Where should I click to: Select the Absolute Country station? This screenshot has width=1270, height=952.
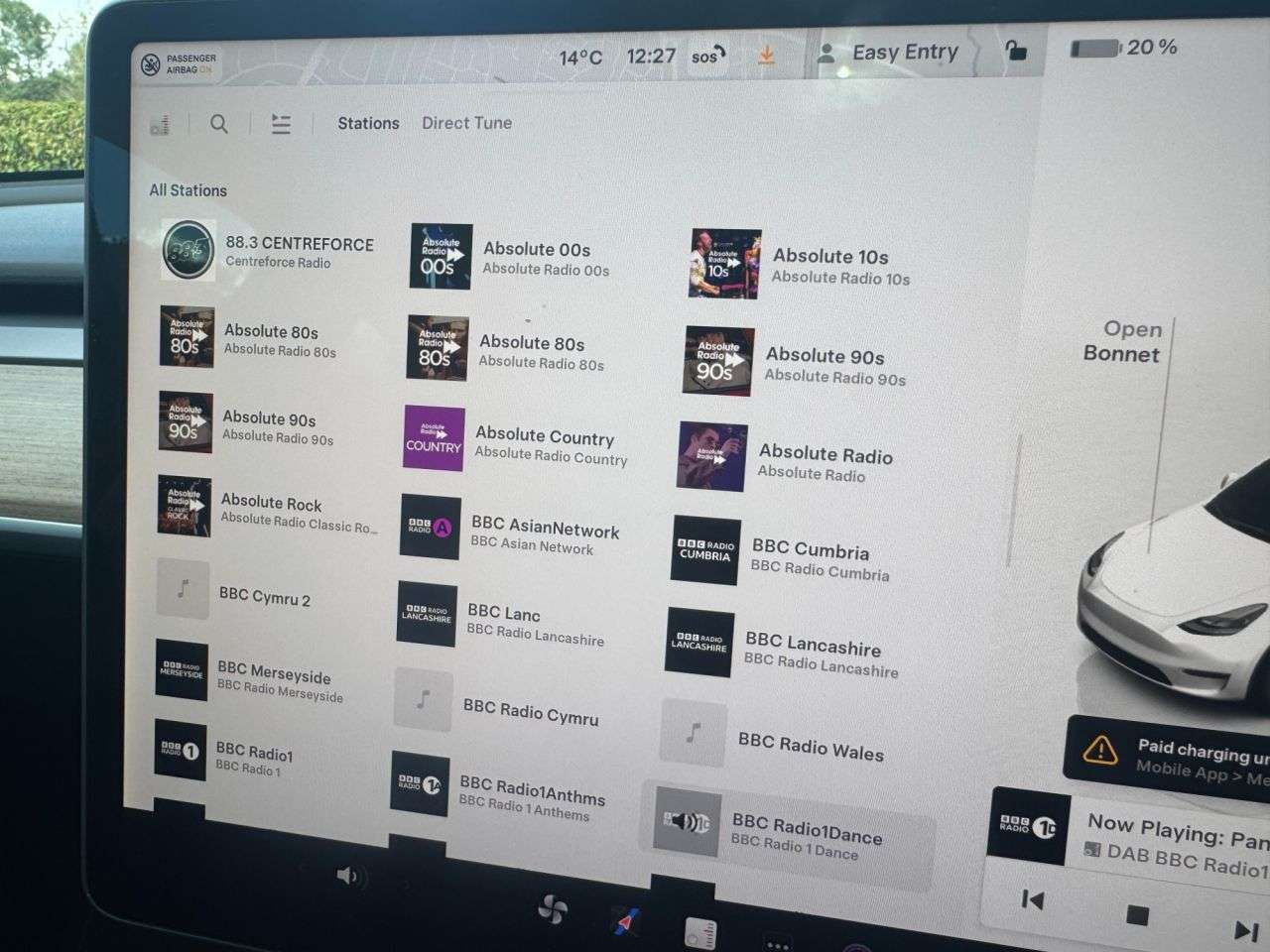(516, 442)
